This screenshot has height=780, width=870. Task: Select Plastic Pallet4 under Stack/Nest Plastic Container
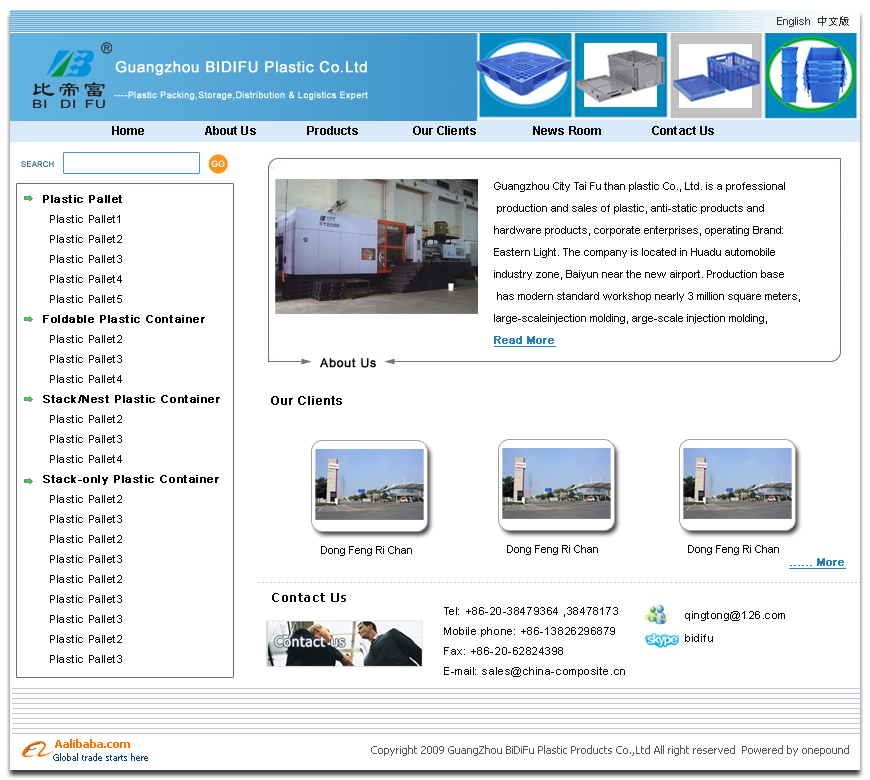85,459
